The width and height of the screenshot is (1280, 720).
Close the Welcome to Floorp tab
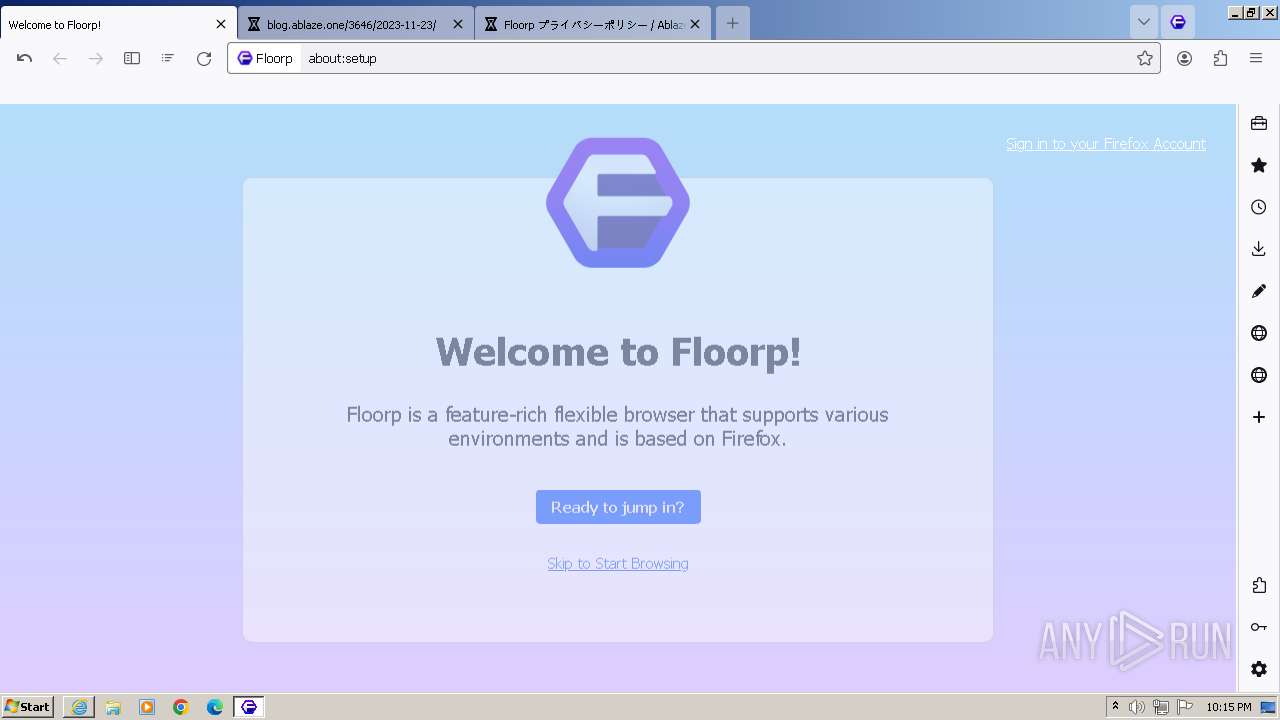tap(221, 24)
